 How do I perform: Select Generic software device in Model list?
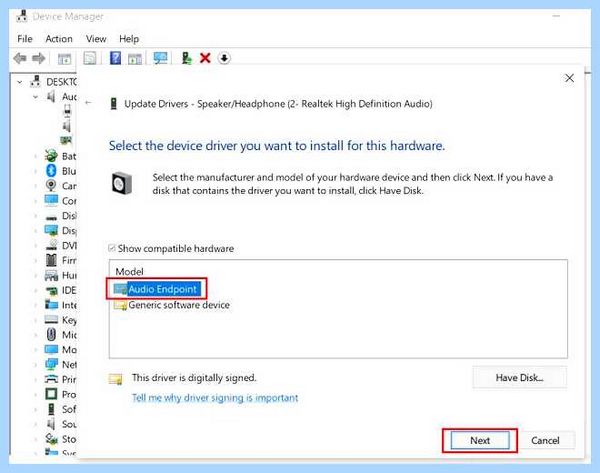point(172,305)
